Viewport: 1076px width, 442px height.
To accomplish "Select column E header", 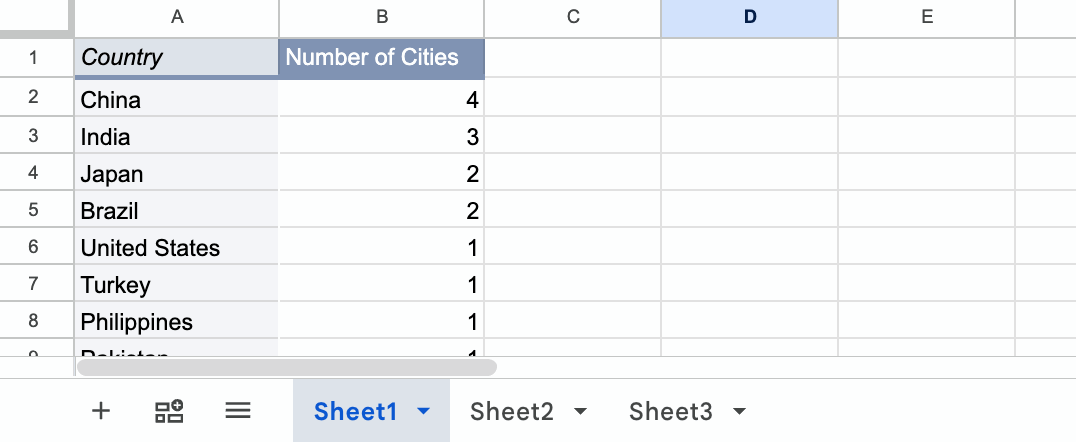I will 926,18.
